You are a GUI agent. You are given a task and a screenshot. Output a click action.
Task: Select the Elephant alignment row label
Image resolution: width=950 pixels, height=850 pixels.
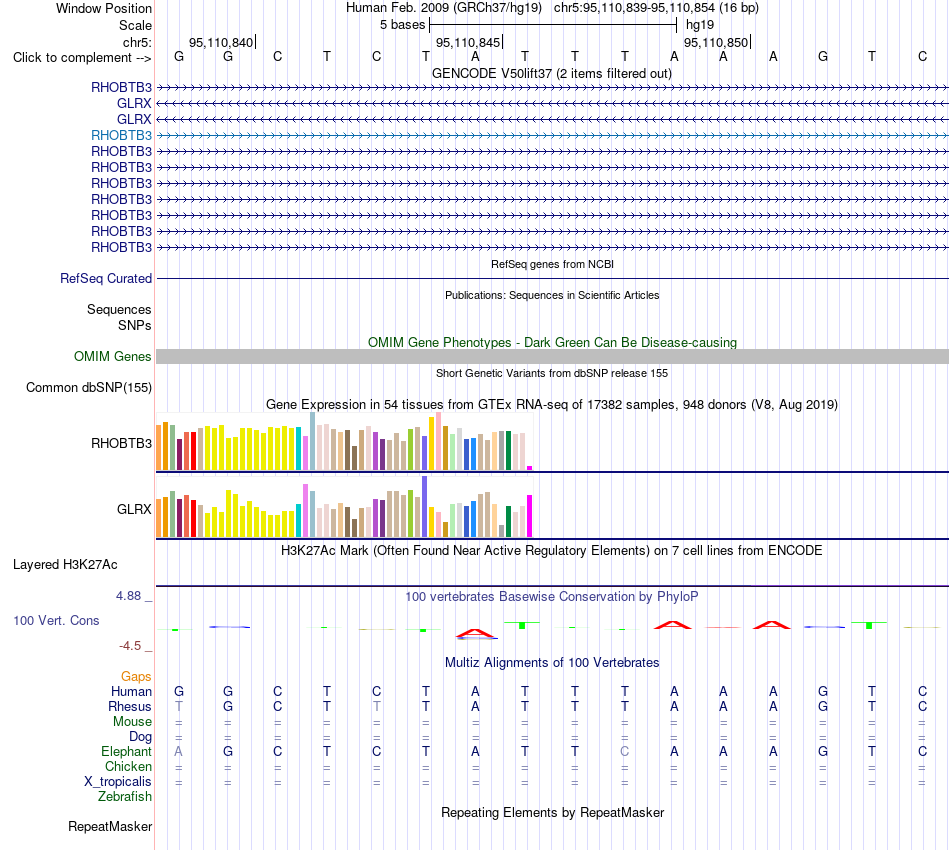(126, 751)
